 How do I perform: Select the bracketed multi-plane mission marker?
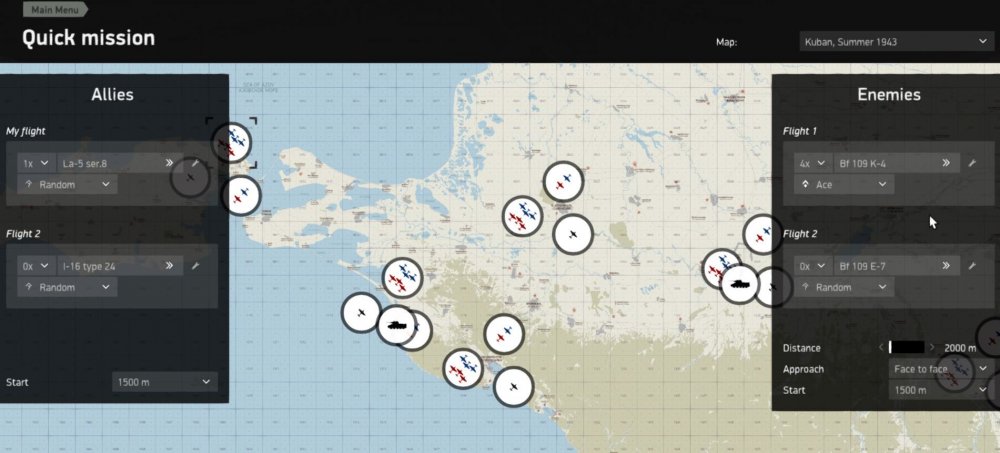click(x=232, y=142)
